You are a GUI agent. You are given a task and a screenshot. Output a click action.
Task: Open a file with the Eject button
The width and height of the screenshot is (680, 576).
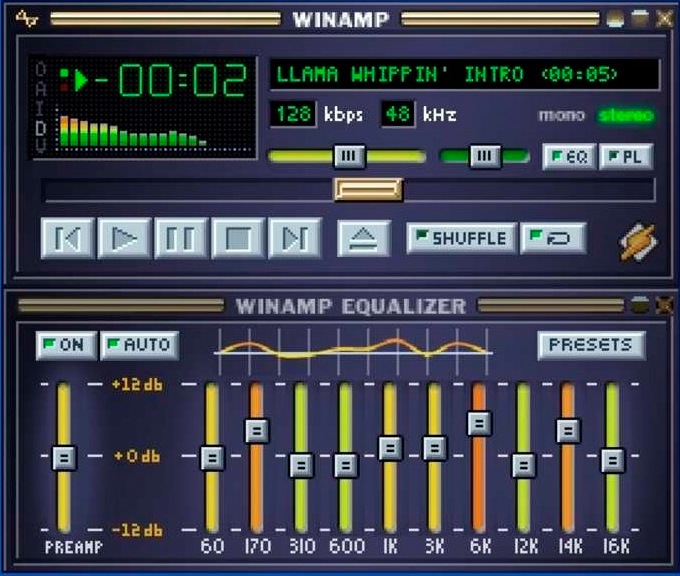point(364,239)
